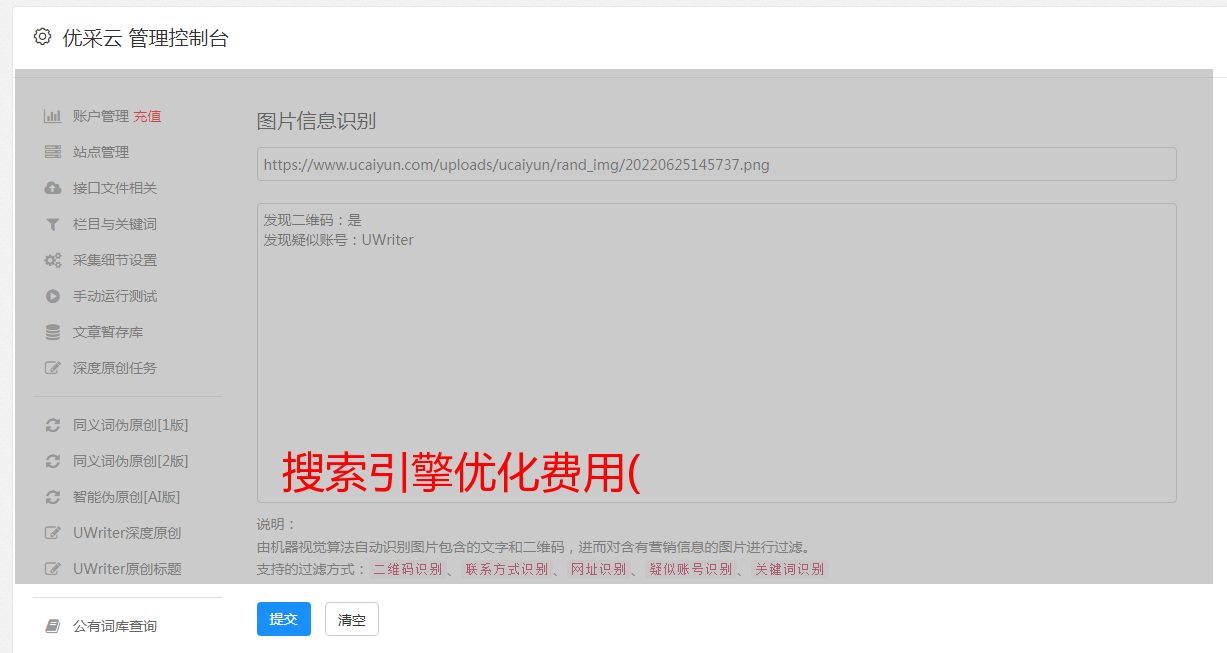1227x653 pixels.
Task: Click the database icon for 文章暂存库
Action: pos(53,332)
